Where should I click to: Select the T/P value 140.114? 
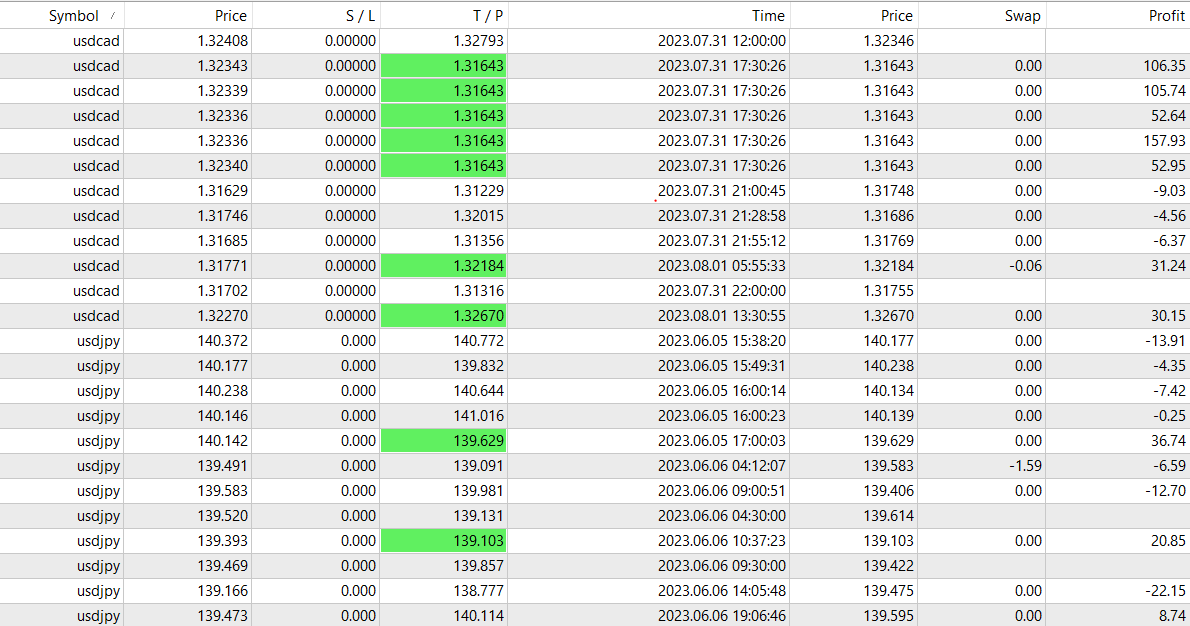pyautogui.click(x=478, y=616)
